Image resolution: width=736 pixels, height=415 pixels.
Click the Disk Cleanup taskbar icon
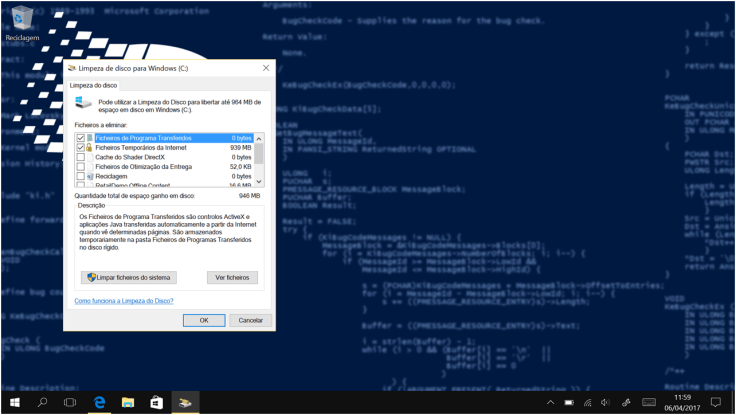185,402
